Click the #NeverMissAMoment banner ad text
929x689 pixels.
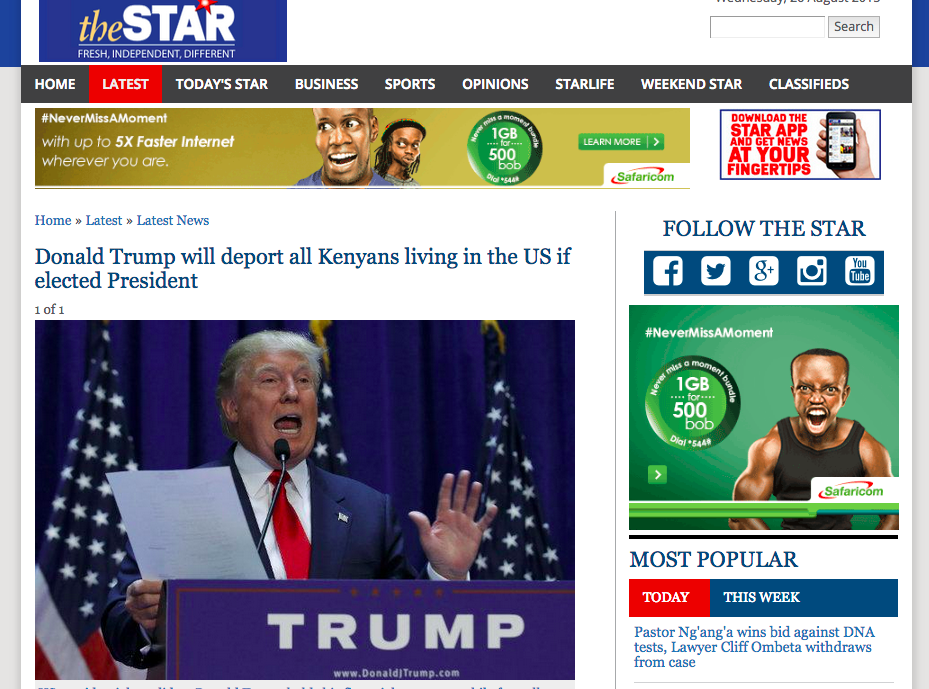[104, 118]
